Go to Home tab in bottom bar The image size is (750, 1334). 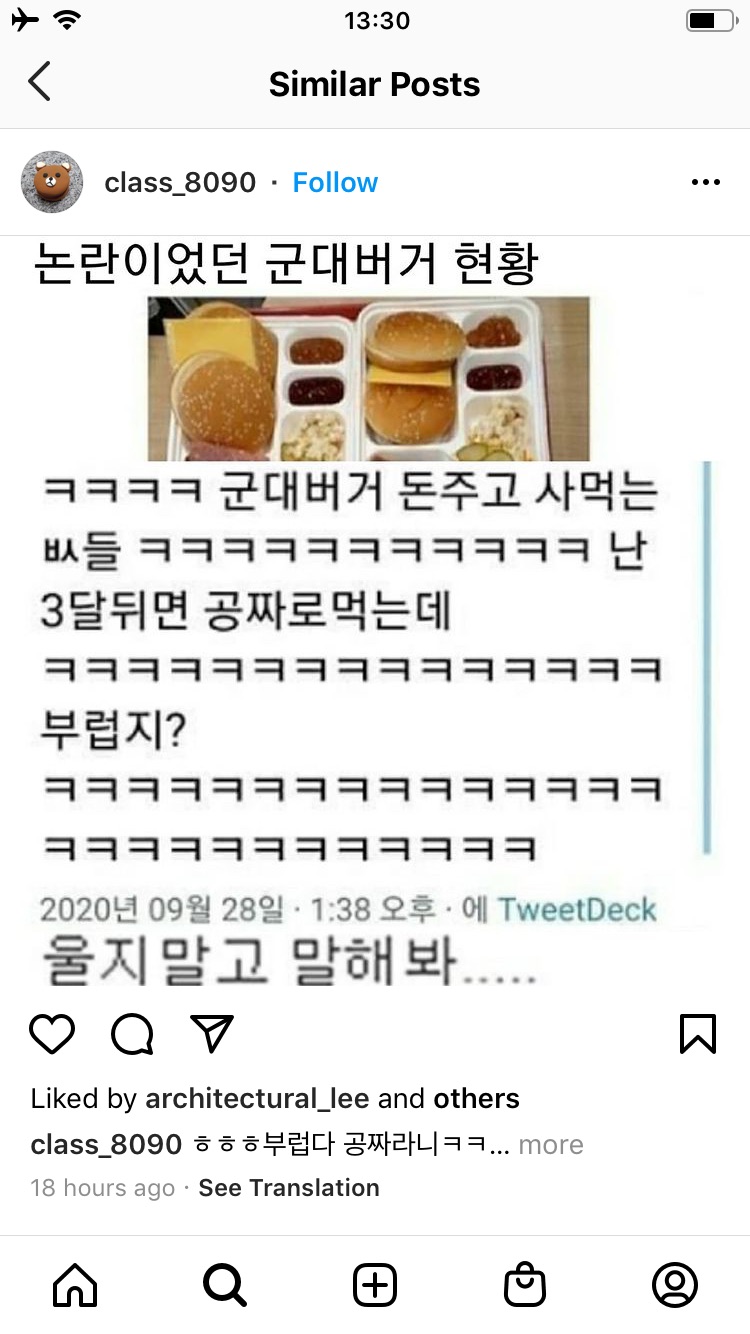[x=75, y=1285]
